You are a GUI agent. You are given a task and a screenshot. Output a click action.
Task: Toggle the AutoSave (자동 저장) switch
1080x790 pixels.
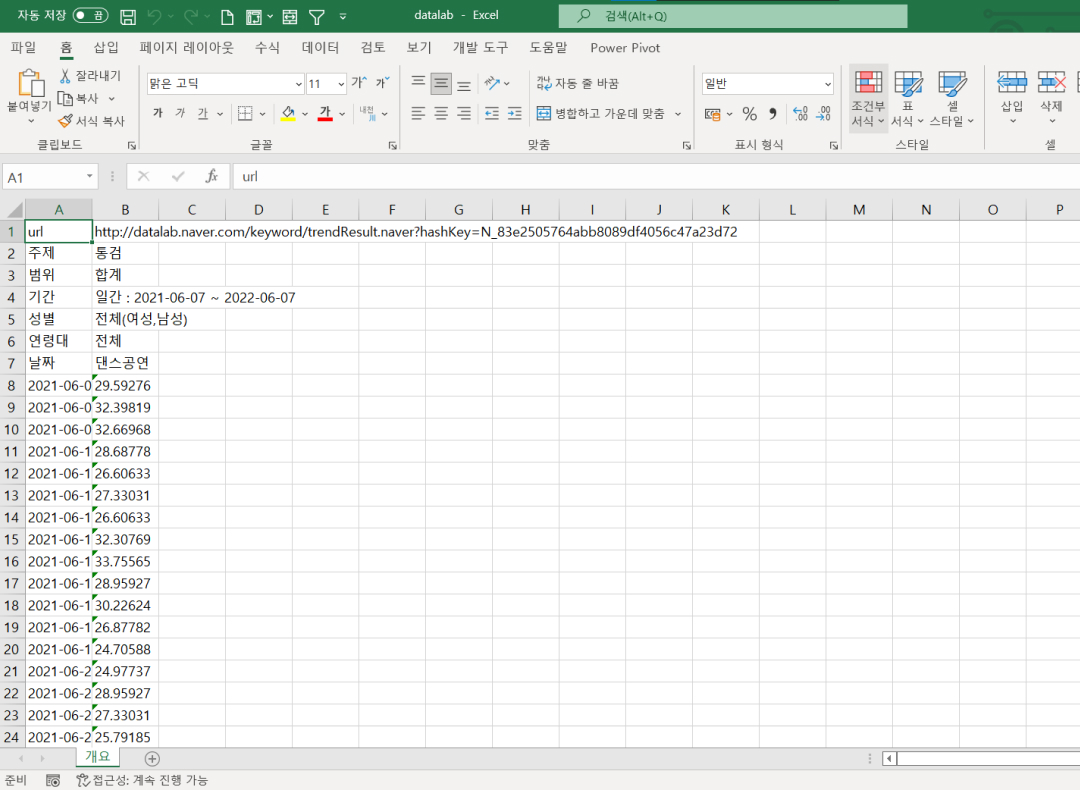[x=90, y=16]
